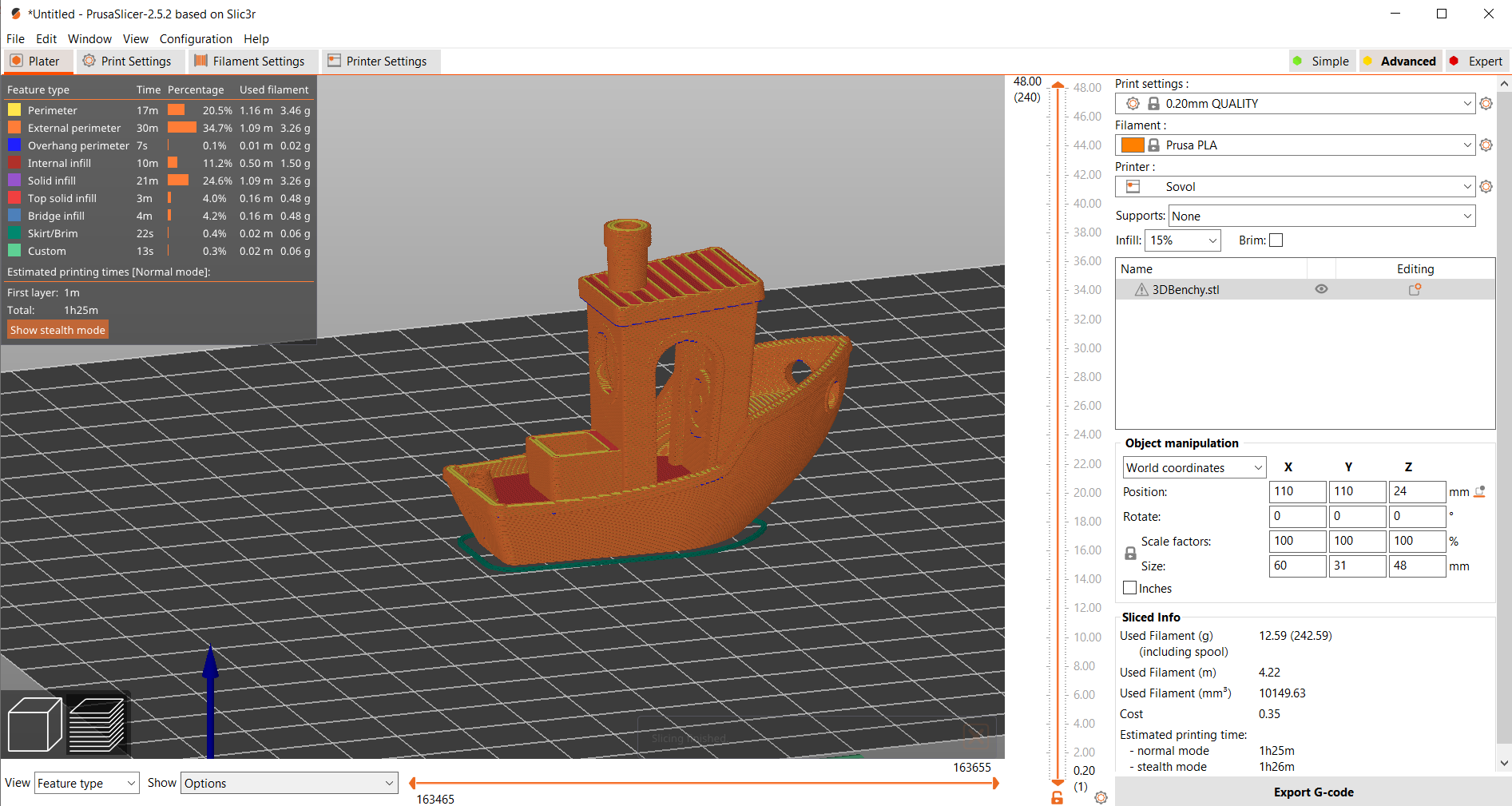The width and height of the screenshot is (1512, 806).
Task: Click the horizontal slider right thumb
Action: [995, 784]
